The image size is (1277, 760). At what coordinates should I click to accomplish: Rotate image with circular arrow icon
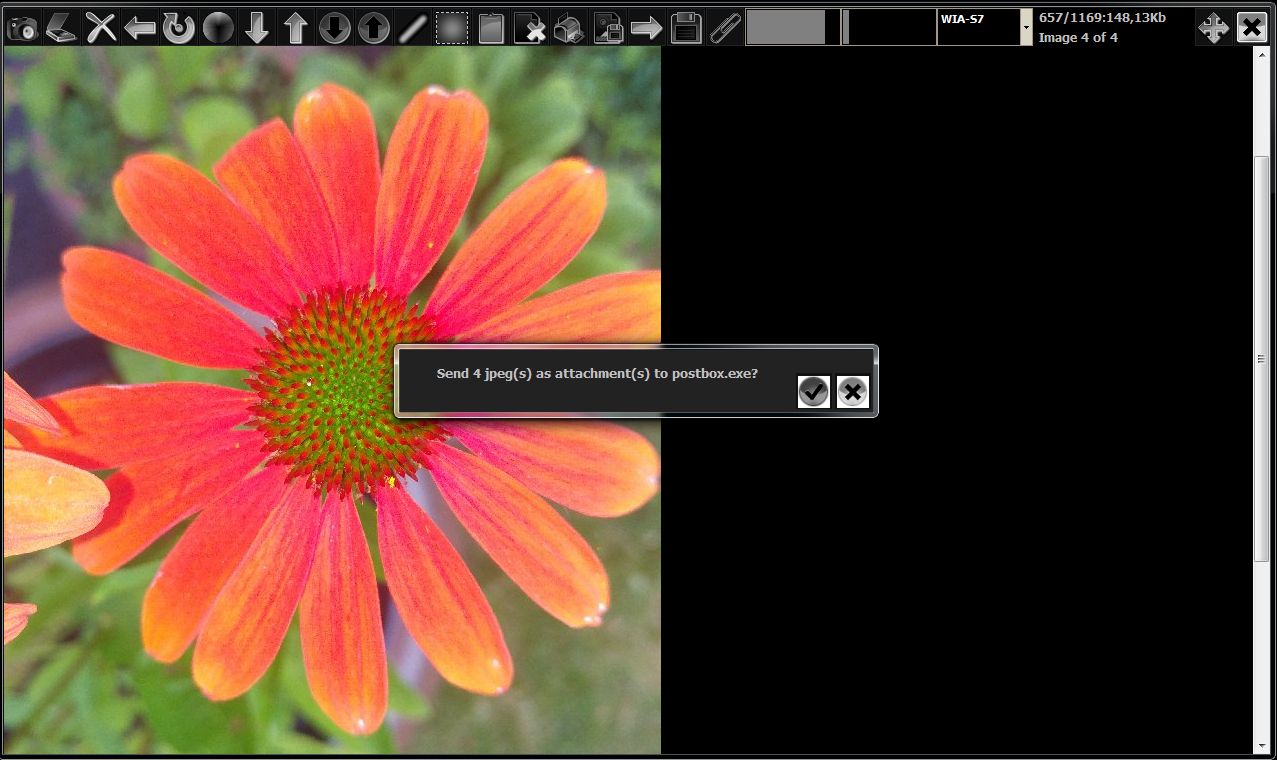179,27
